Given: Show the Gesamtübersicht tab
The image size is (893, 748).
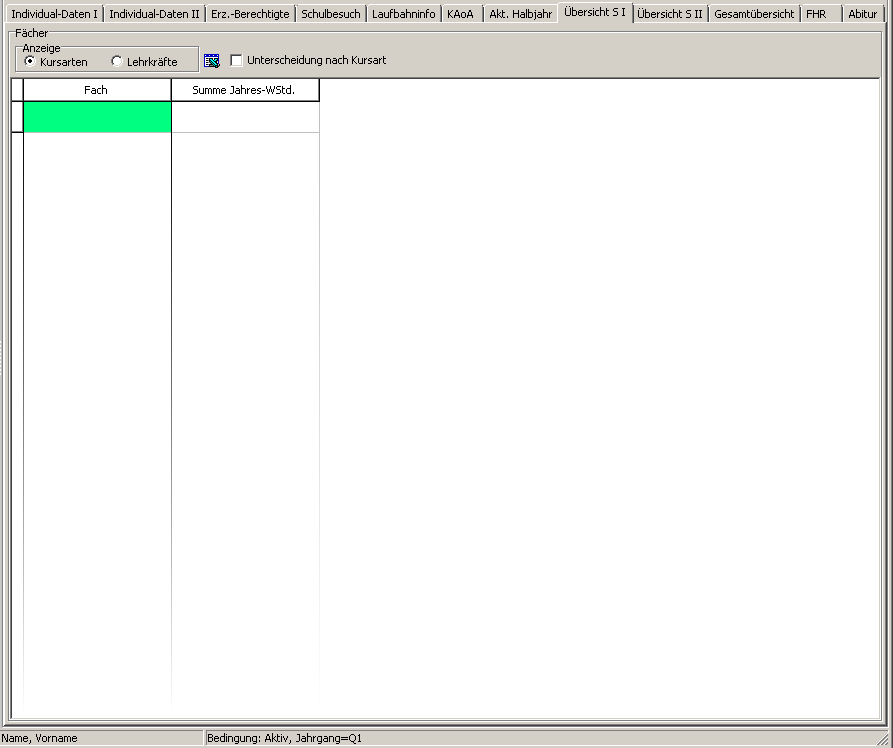Looking at the screenshot, I should pos(753,14).
